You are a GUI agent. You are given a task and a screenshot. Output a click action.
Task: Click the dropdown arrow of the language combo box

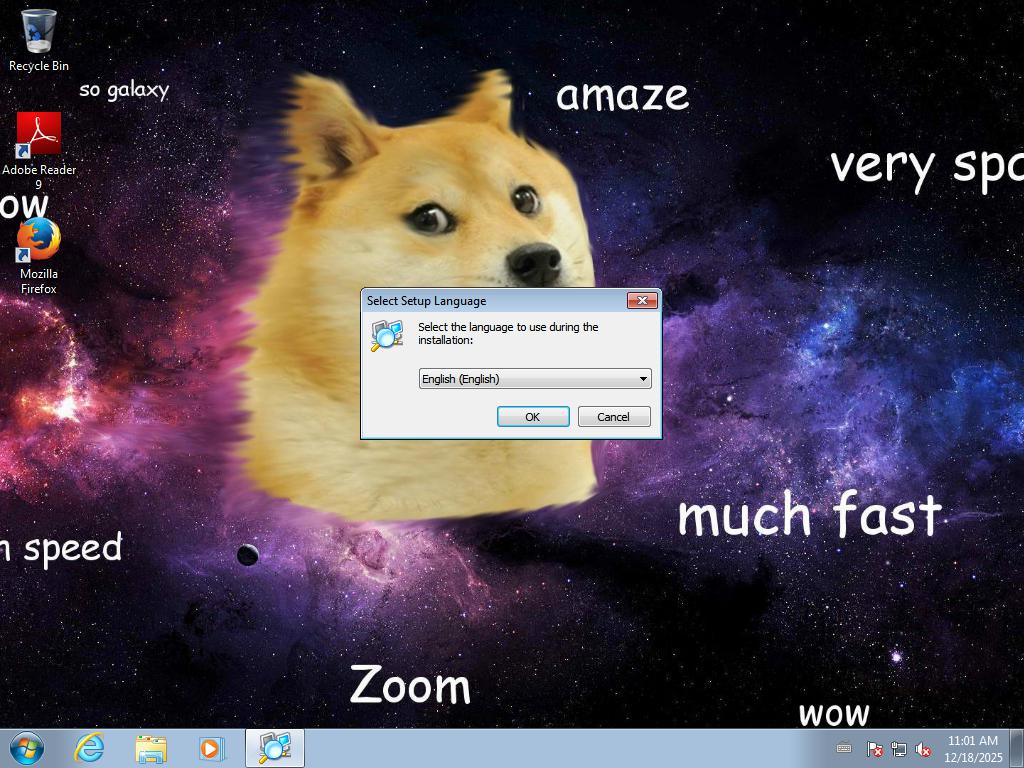[643, 379]
